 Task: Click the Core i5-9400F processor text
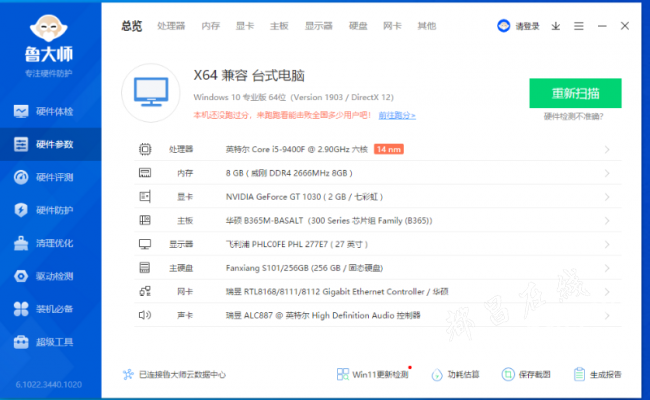(x=297, y=149)
